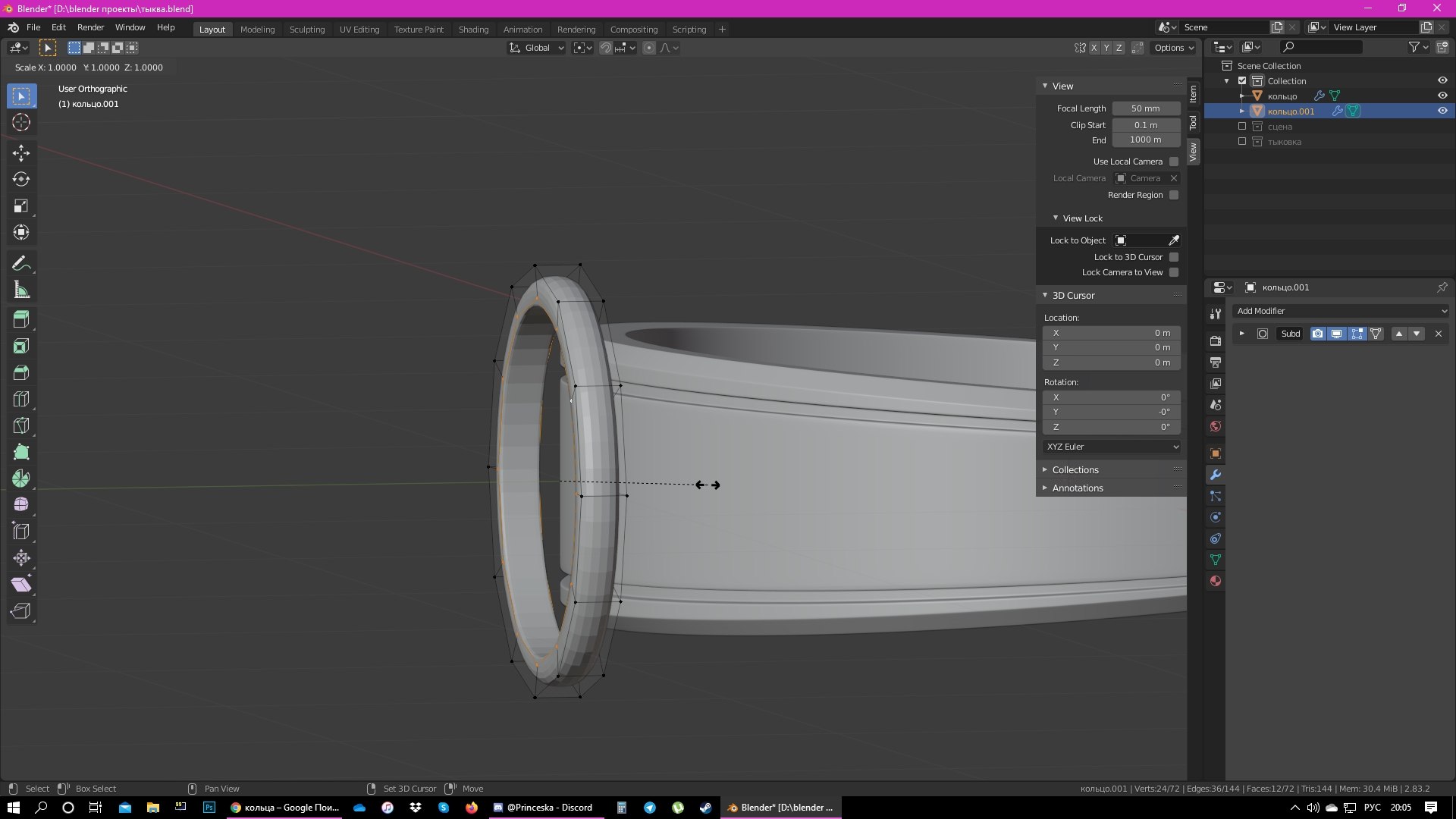Open the XYZ Euler rotation mode dropdown
Viewport: 1456px width, 819px height.
[1112, 447]
